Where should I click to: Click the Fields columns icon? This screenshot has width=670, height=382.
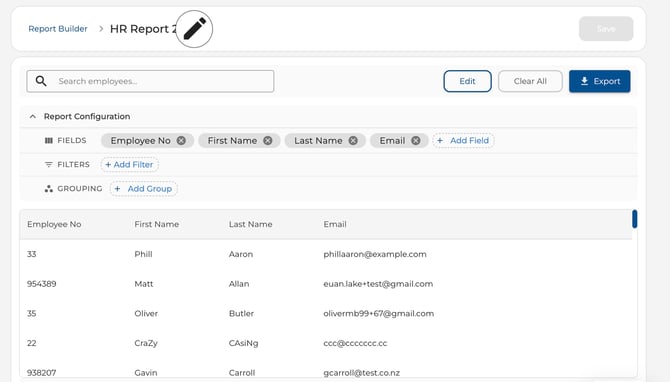(49, 141)
